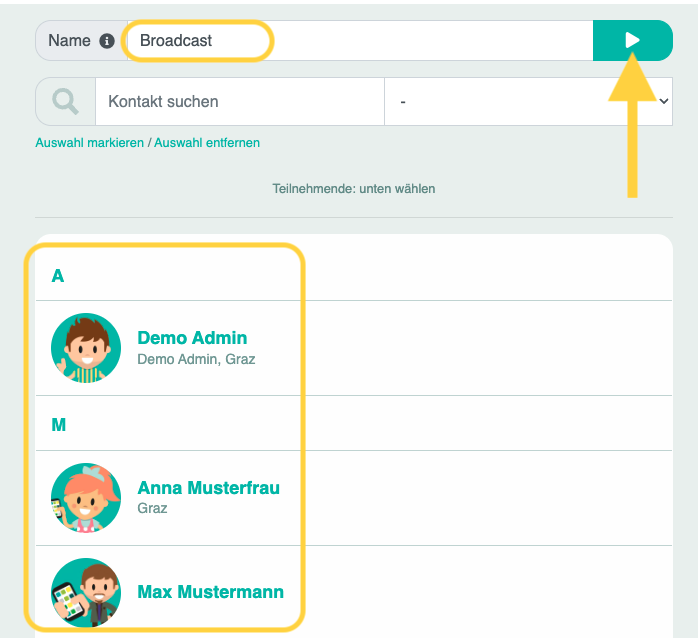This screenshot has height=638, width=698.
Task: Click the Auswahl entfernen link
Action: click(x=207, y=143)
